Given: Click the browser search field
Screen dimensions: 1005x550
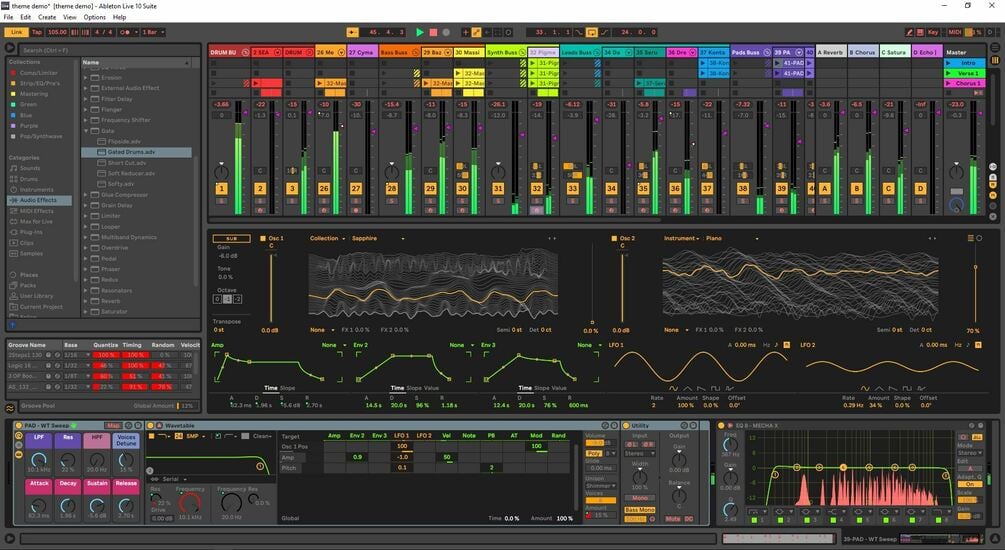Looking at the screenshot, I should click(x=109, y=50).
